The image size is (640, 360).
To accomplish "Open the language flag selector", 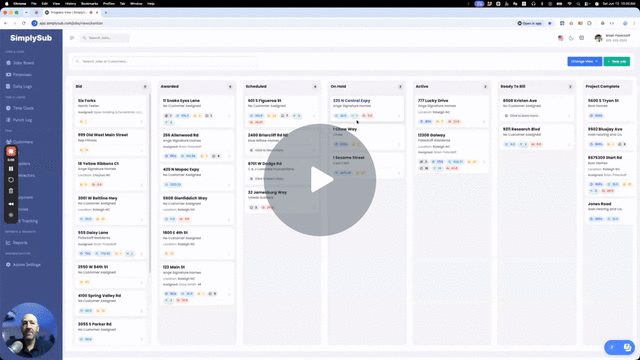I will 560,38.
